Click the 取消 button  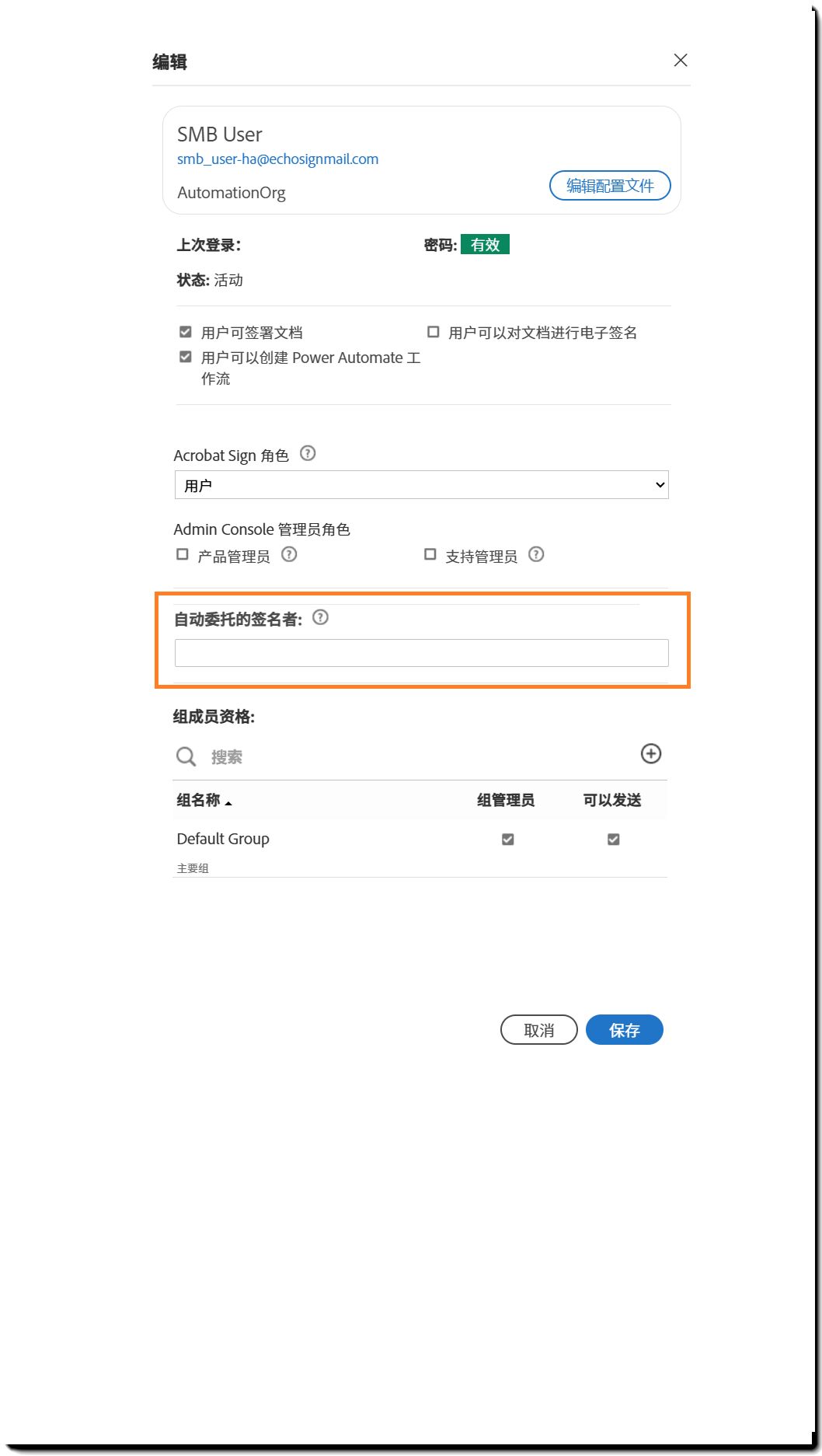539,1030
